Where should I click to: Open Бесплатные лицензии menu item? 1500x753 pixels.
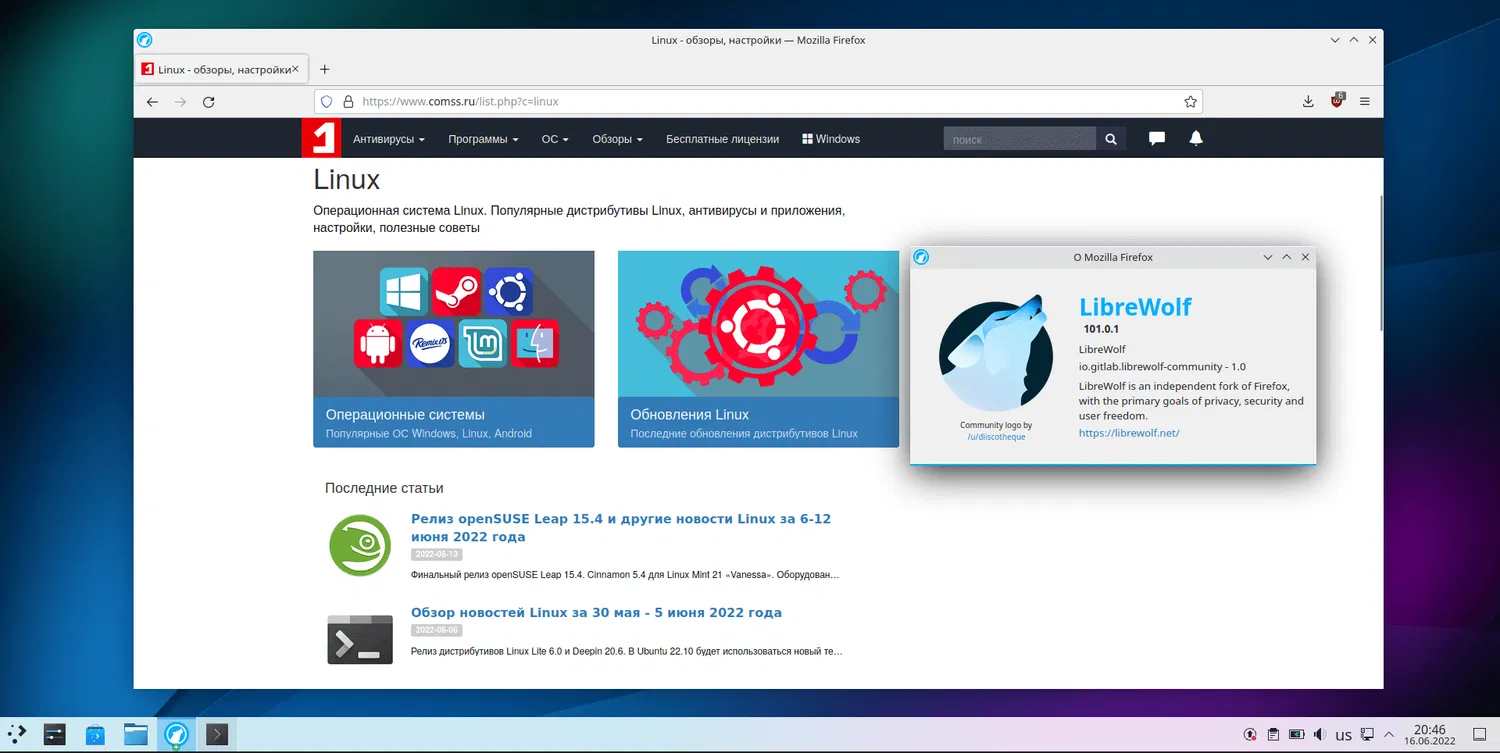coord(723,139)
